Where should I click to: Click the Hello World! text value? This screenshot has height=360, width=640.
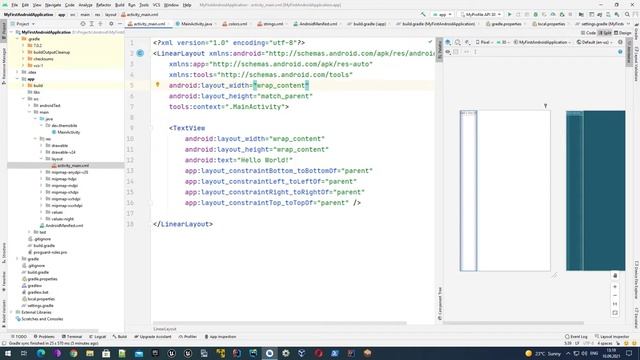[265, 160]
